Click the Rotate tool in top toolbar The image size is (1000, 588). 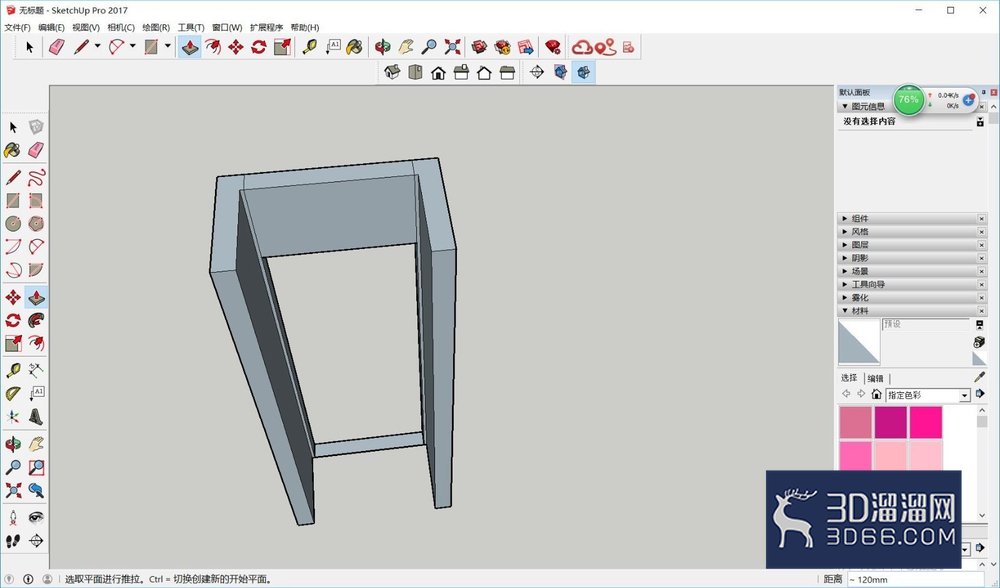(259, 47)
